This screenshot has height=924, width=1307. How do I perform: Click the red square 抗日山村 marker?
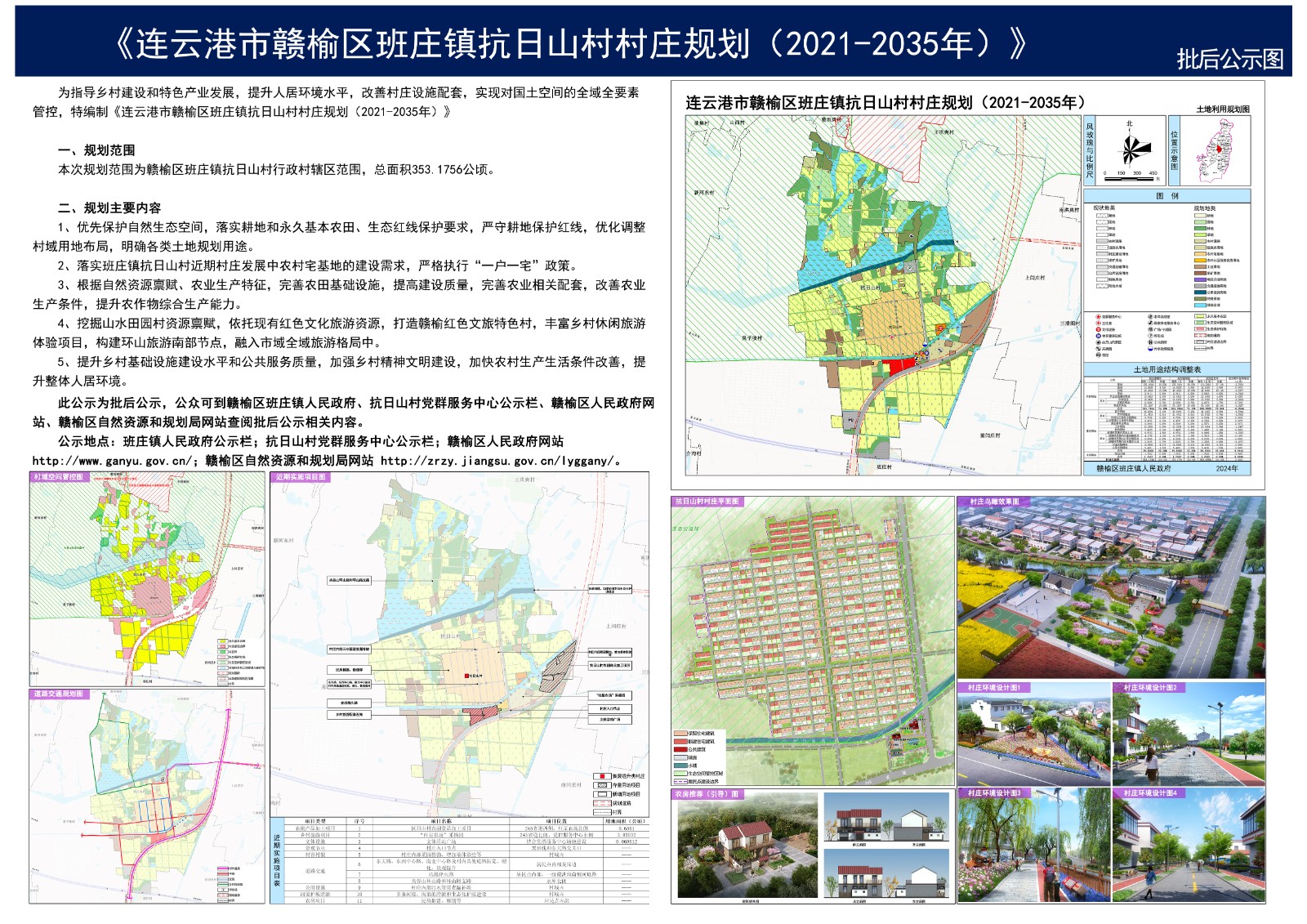click(x=468, y=676)
